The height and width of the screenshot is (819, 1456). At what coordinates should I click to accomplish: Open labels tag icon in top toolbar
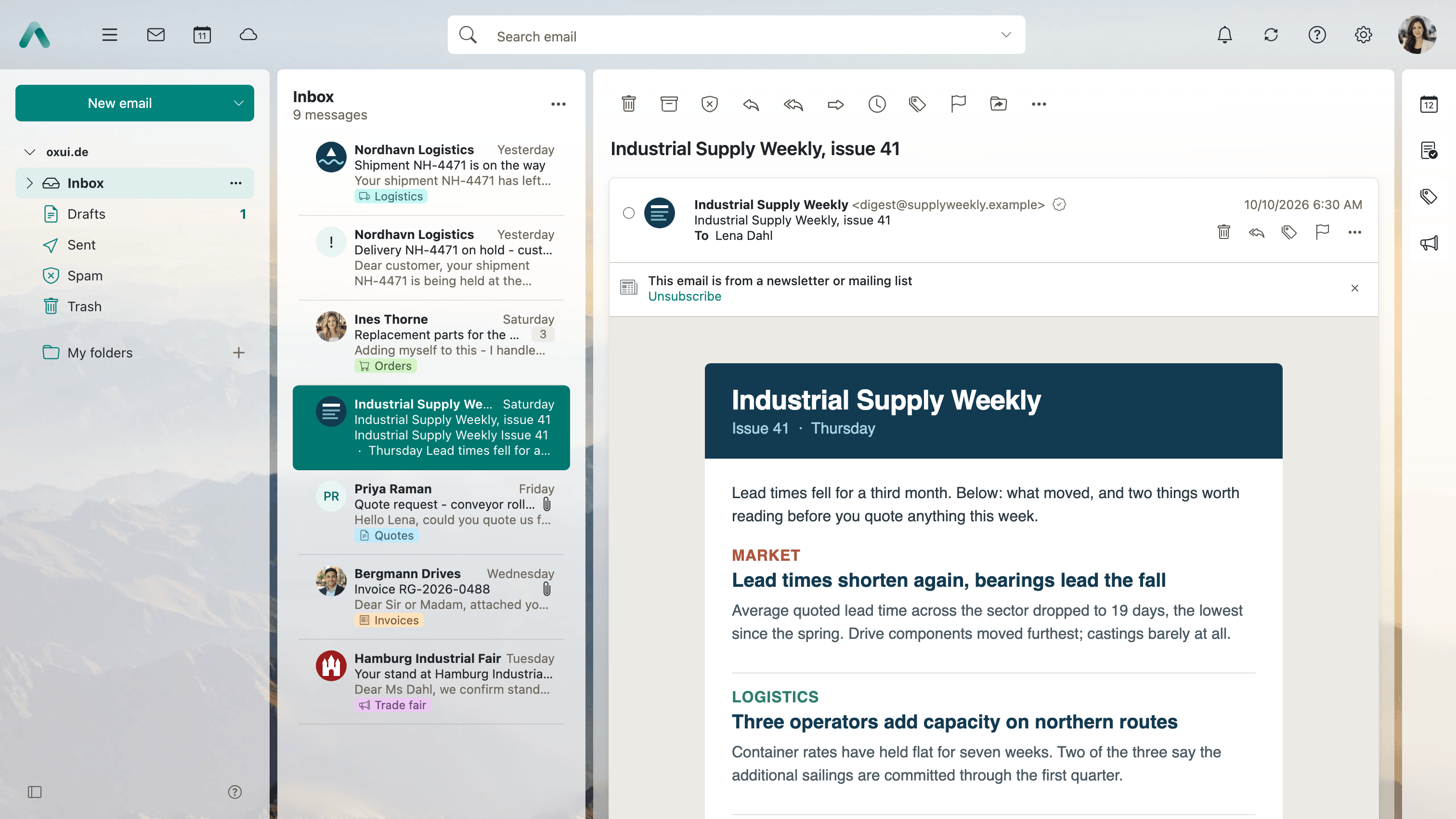click(917, 104)
